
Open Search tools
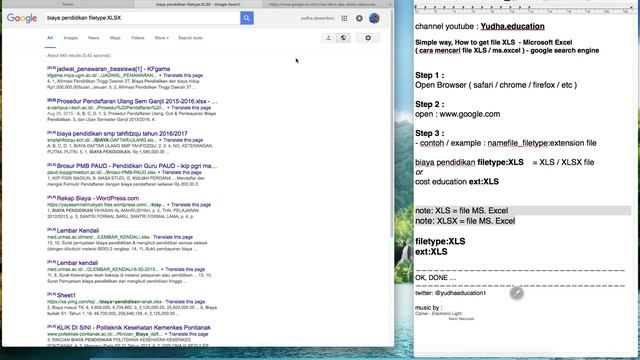tap(190, 38)
